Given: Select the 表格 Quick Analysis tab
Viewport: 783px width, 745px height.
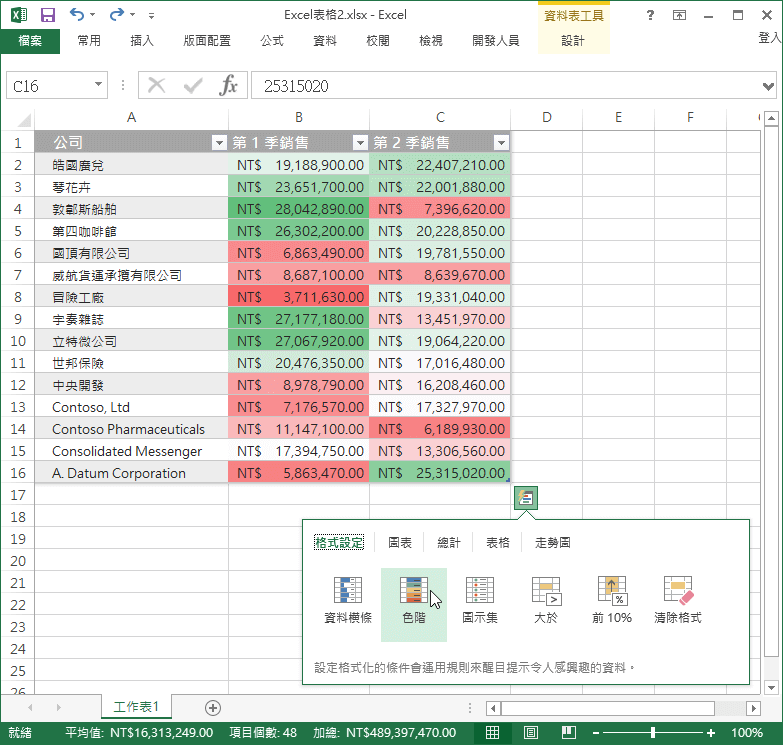Looking at the screenshot, I should click(x=498, y=542).
